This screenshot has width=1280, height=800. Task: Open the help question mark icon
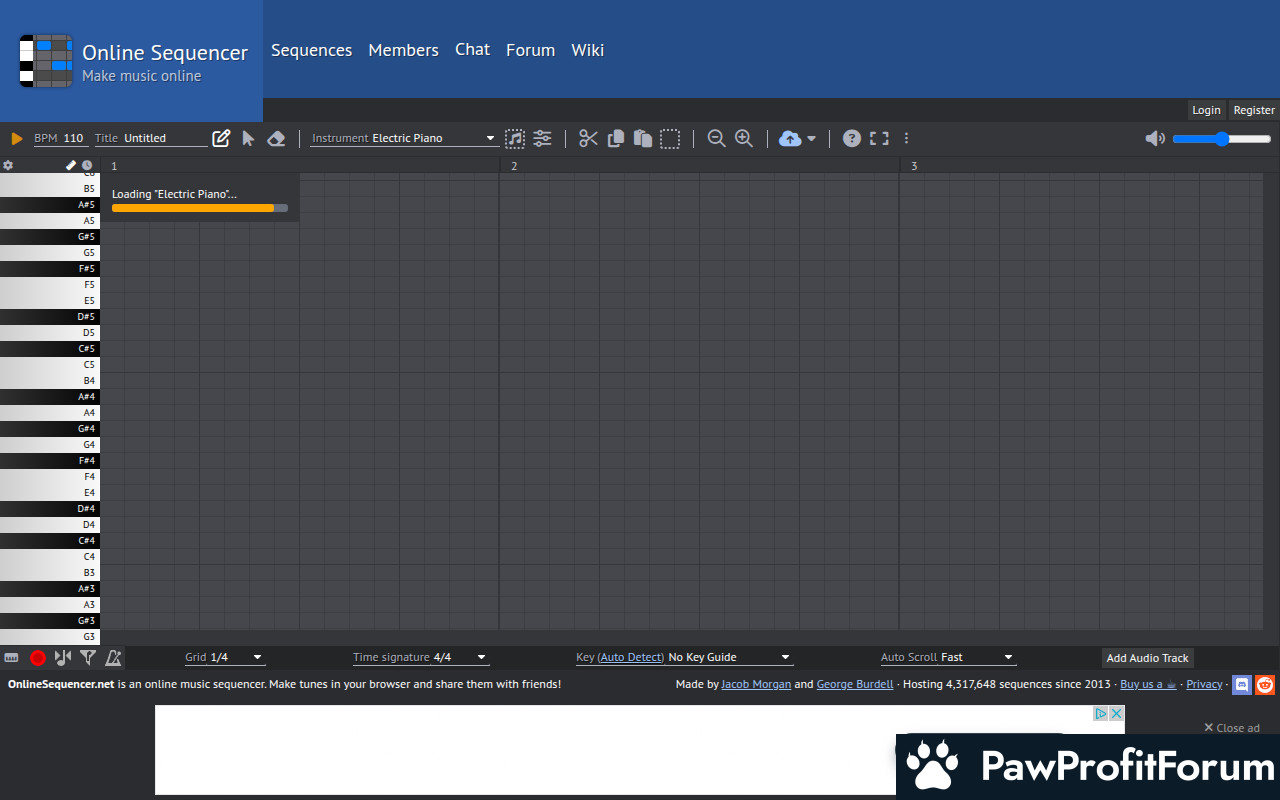(852, 139)
